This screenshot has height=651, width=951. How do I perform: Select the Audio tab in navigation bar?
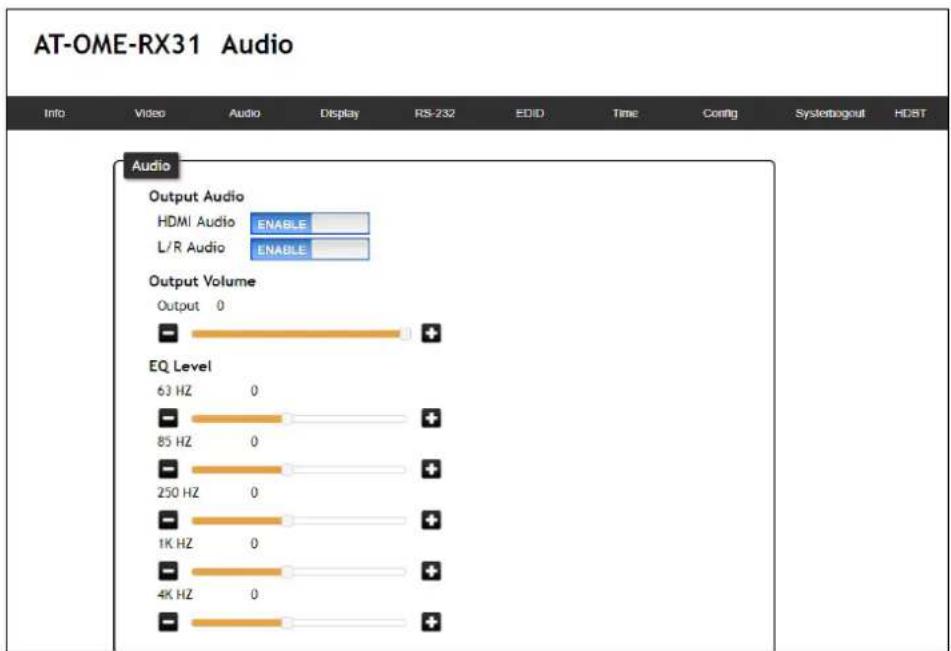pos(244,113)
